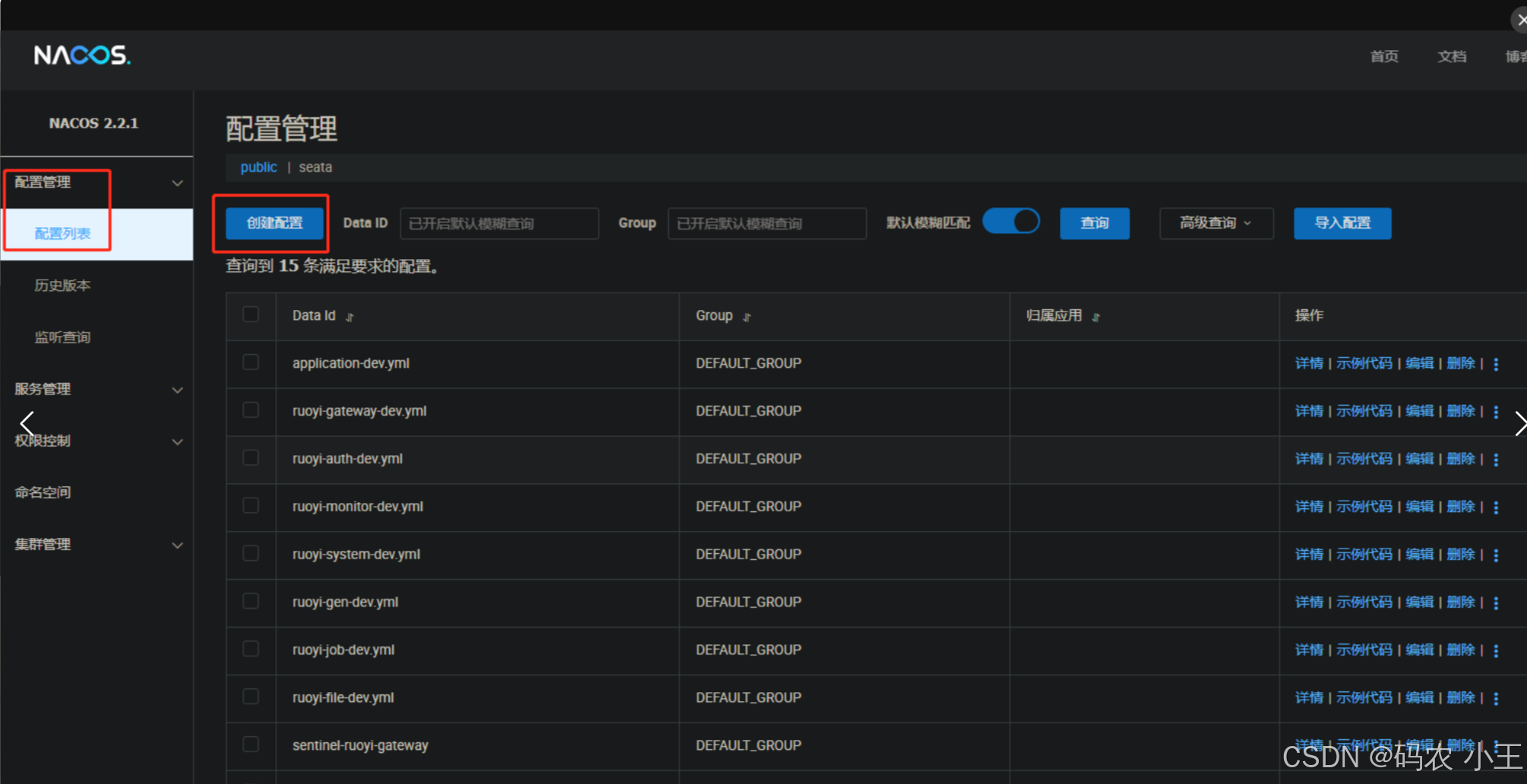Click the 导入配置 button
1527x784 pixels.
[1342, 223]
